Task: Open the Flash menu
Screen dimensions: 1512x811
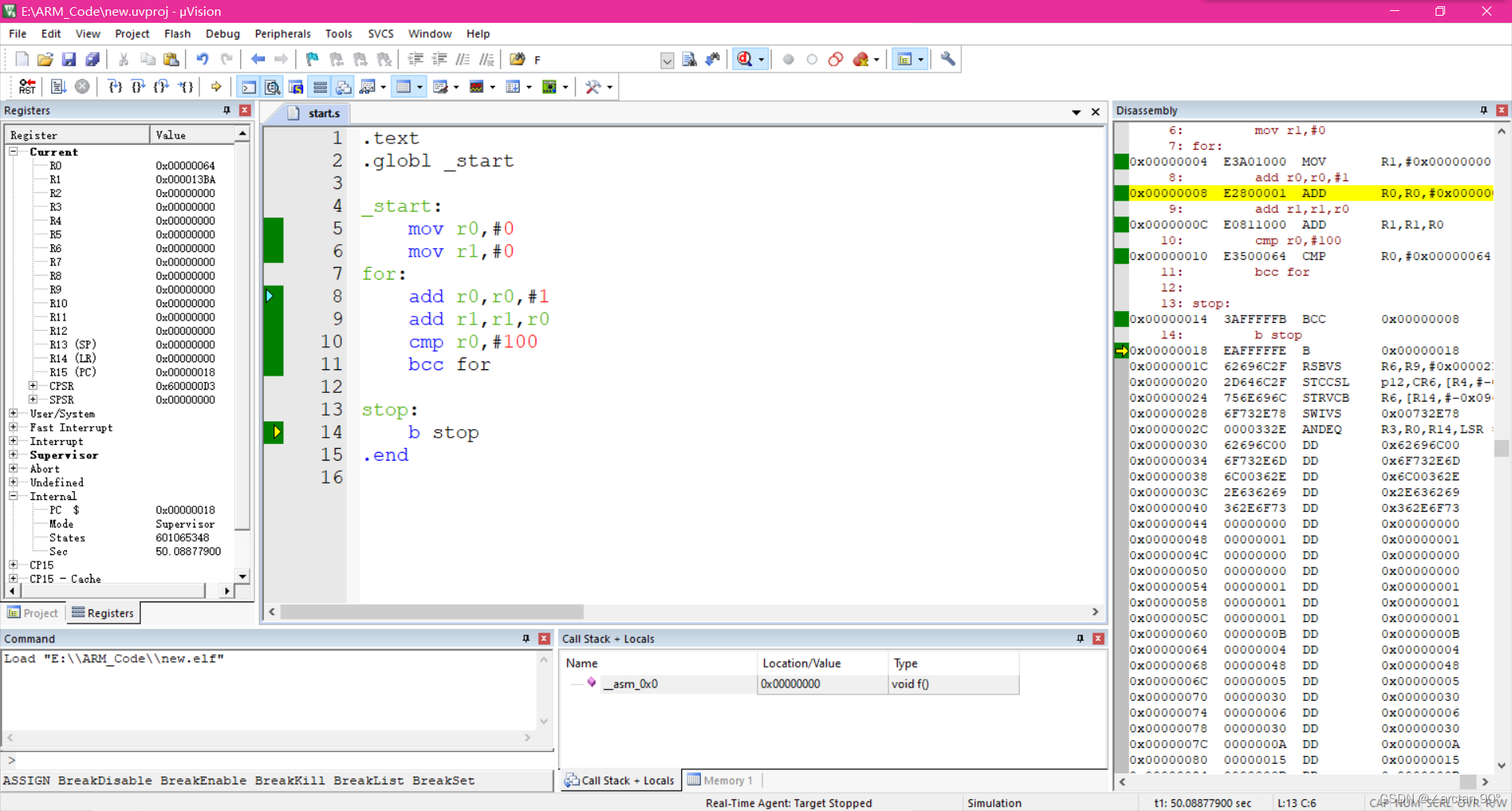Action: pyautogui.click(x=177, y=34)
